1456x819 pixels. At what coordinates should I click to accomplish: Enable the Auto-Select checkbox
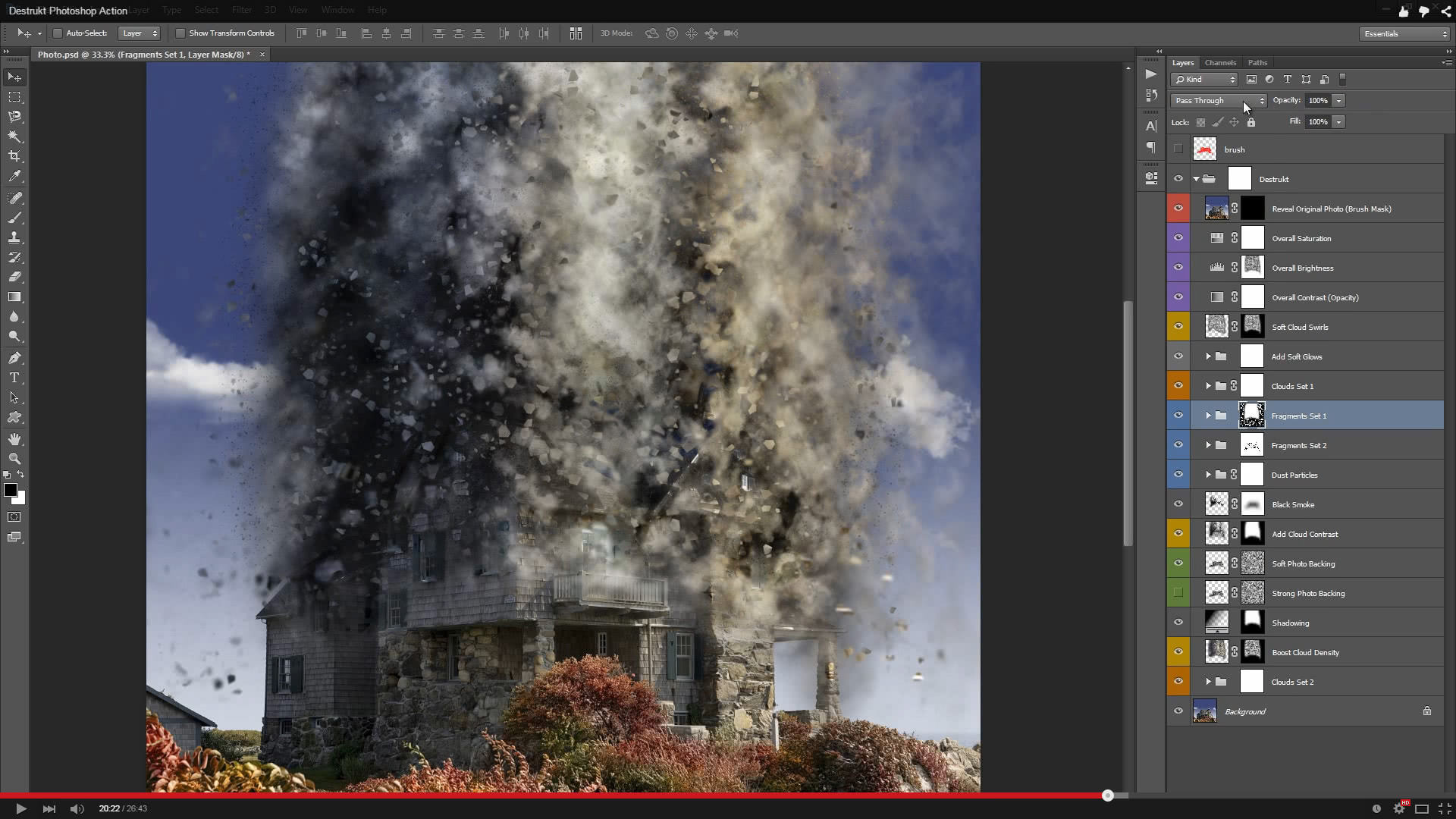click(x=58, y=33)
